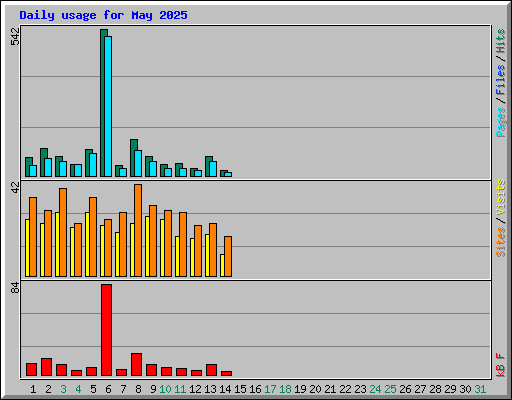The height and width of the screenshot is (400, 512).
Task: Select the tall red KB bar for day 6
Action: coord(106,330)
